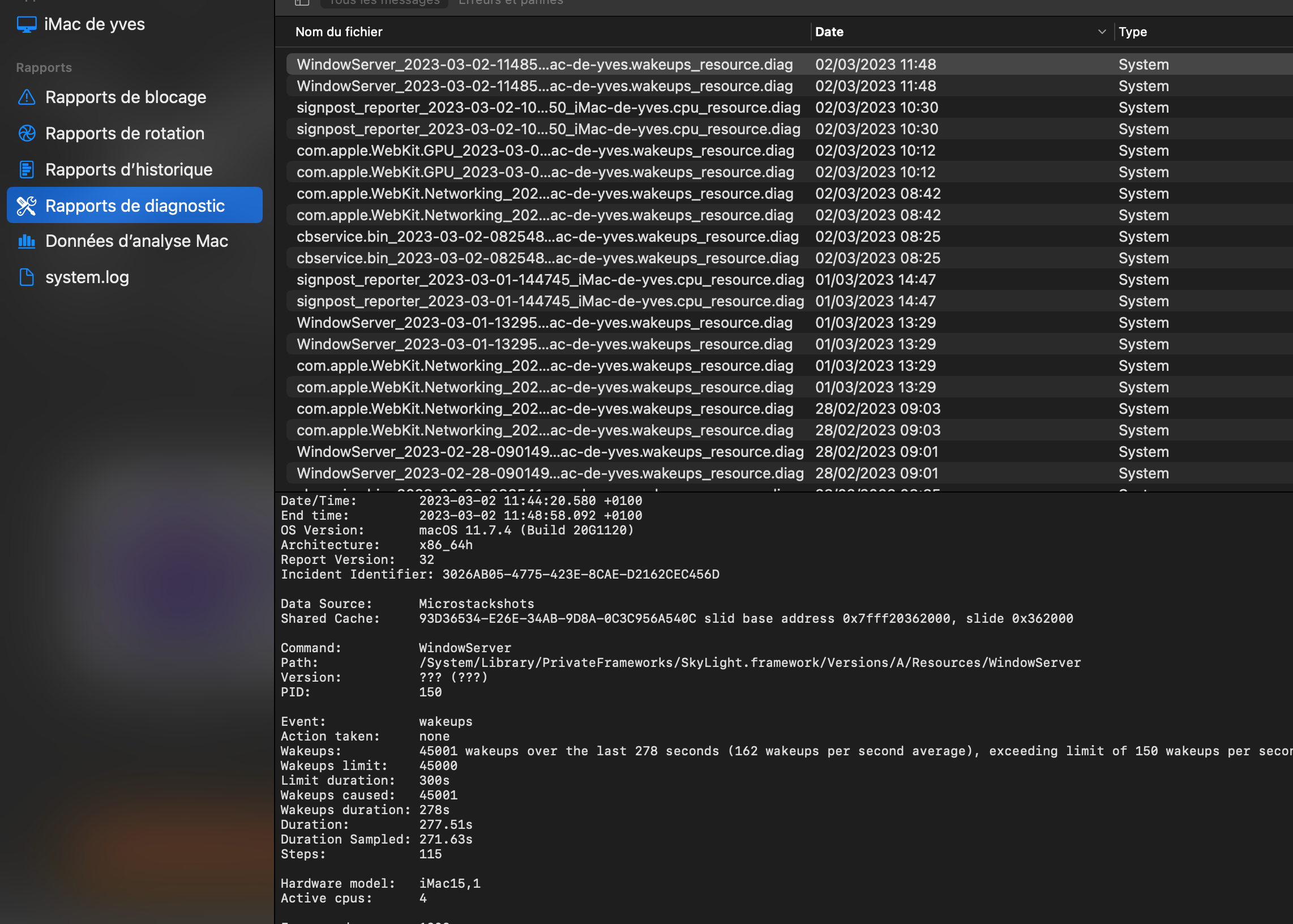The height and width of the screenshot is (924, 1293).
Task: Switch to the Erreurs et pannes filter
Action: click(510, 3)
